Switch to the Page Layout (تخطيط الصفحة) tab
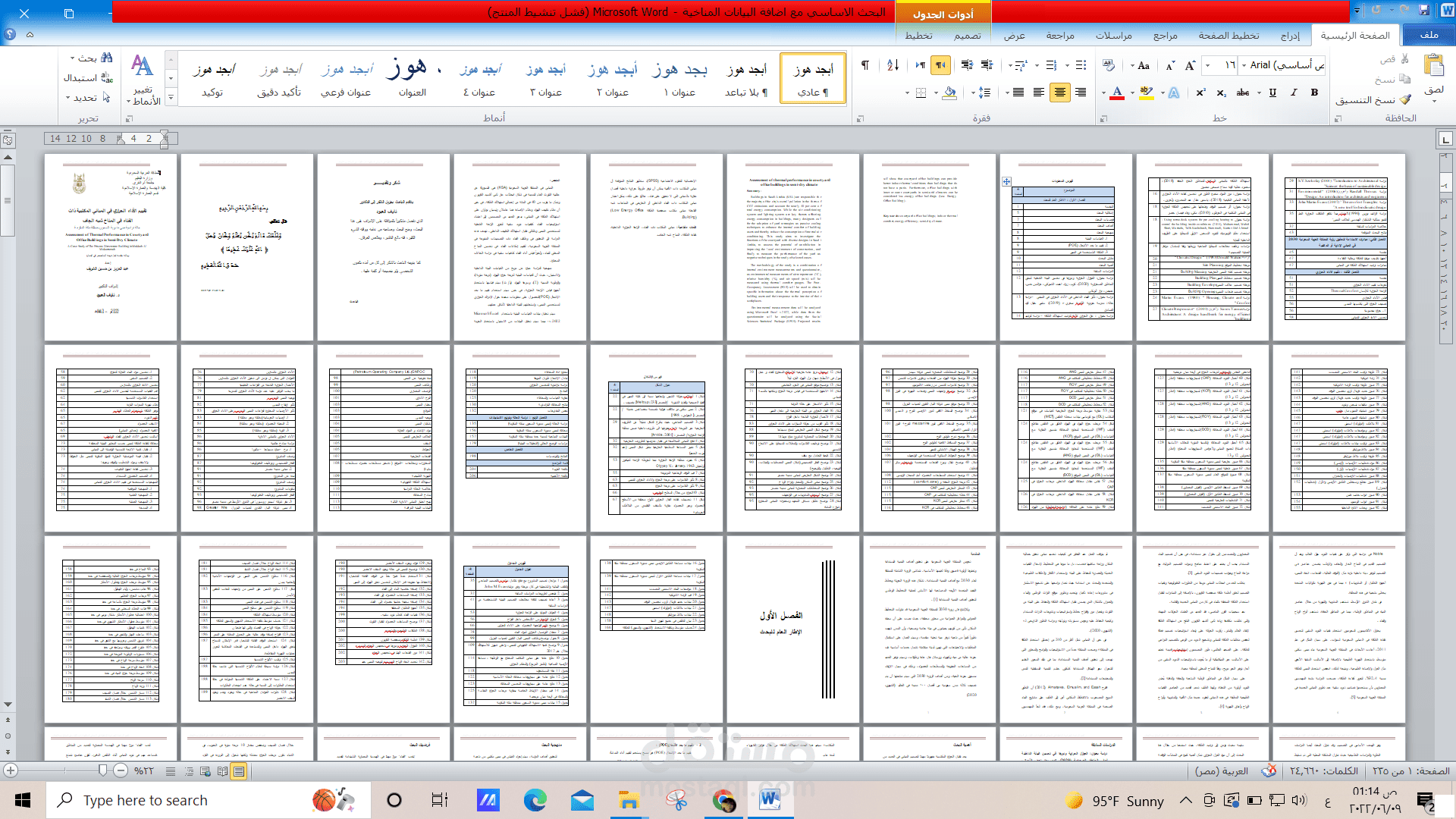Screen dimensions: 1456x819 click(1228, 35)
